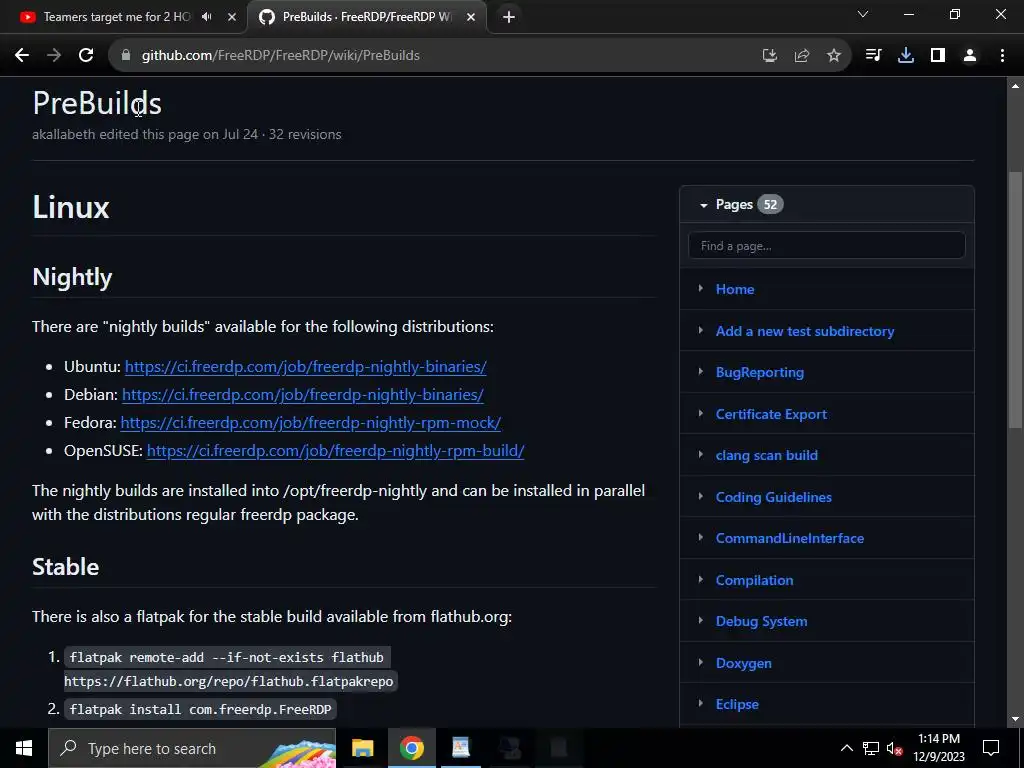Open tab search chevron in title bar
1024x768 pixels.
pos(863,14)
